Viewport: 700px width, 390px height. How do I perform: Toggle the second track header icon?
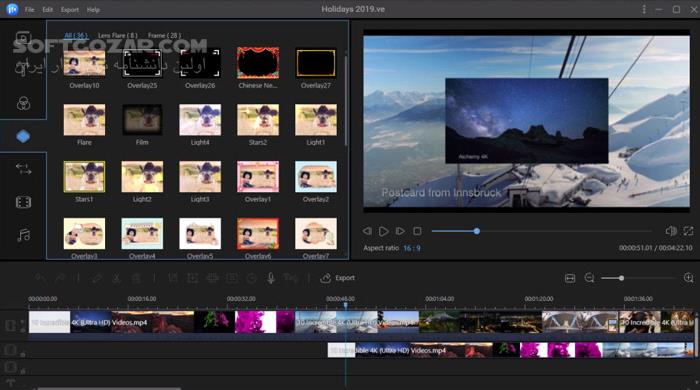tap(10, 349)
